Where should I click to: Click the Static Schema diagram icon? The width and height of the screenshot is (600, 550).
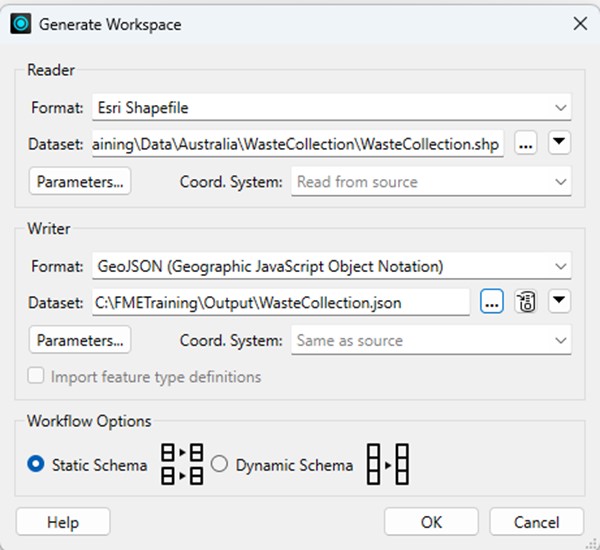(x=181, y=465)
